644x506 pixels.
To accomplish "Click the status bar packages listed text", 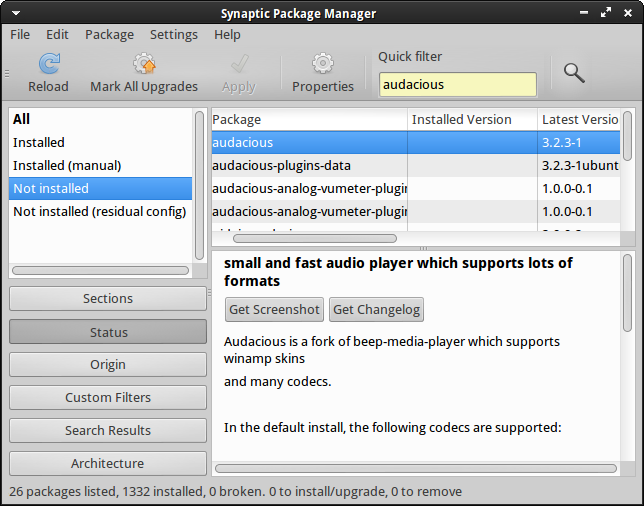I will click(x=235, y=492).
